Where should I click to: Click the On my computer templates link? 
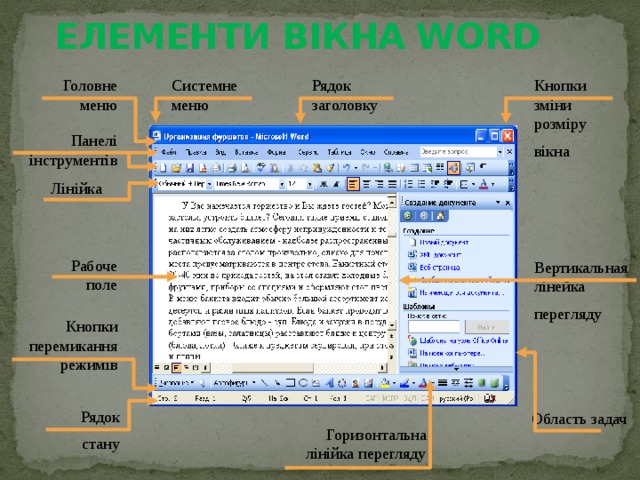point(452,353)
